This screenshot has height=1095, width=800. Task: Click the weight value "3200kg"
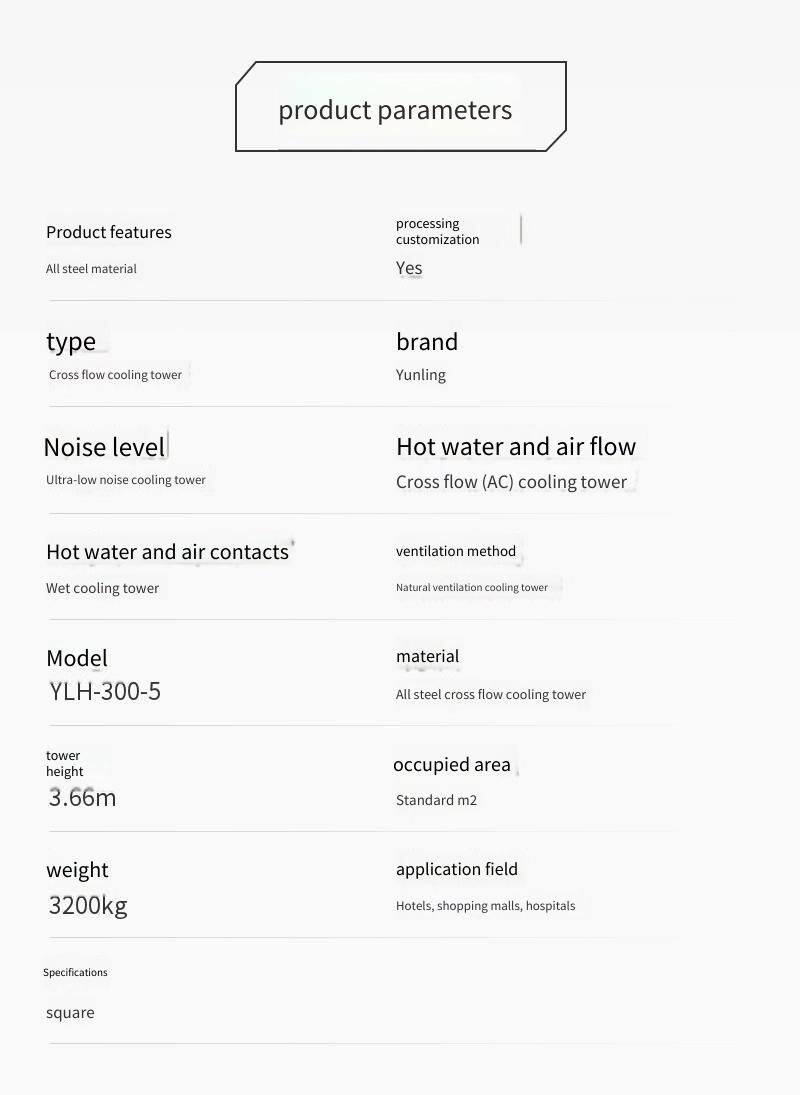[88, 906]
